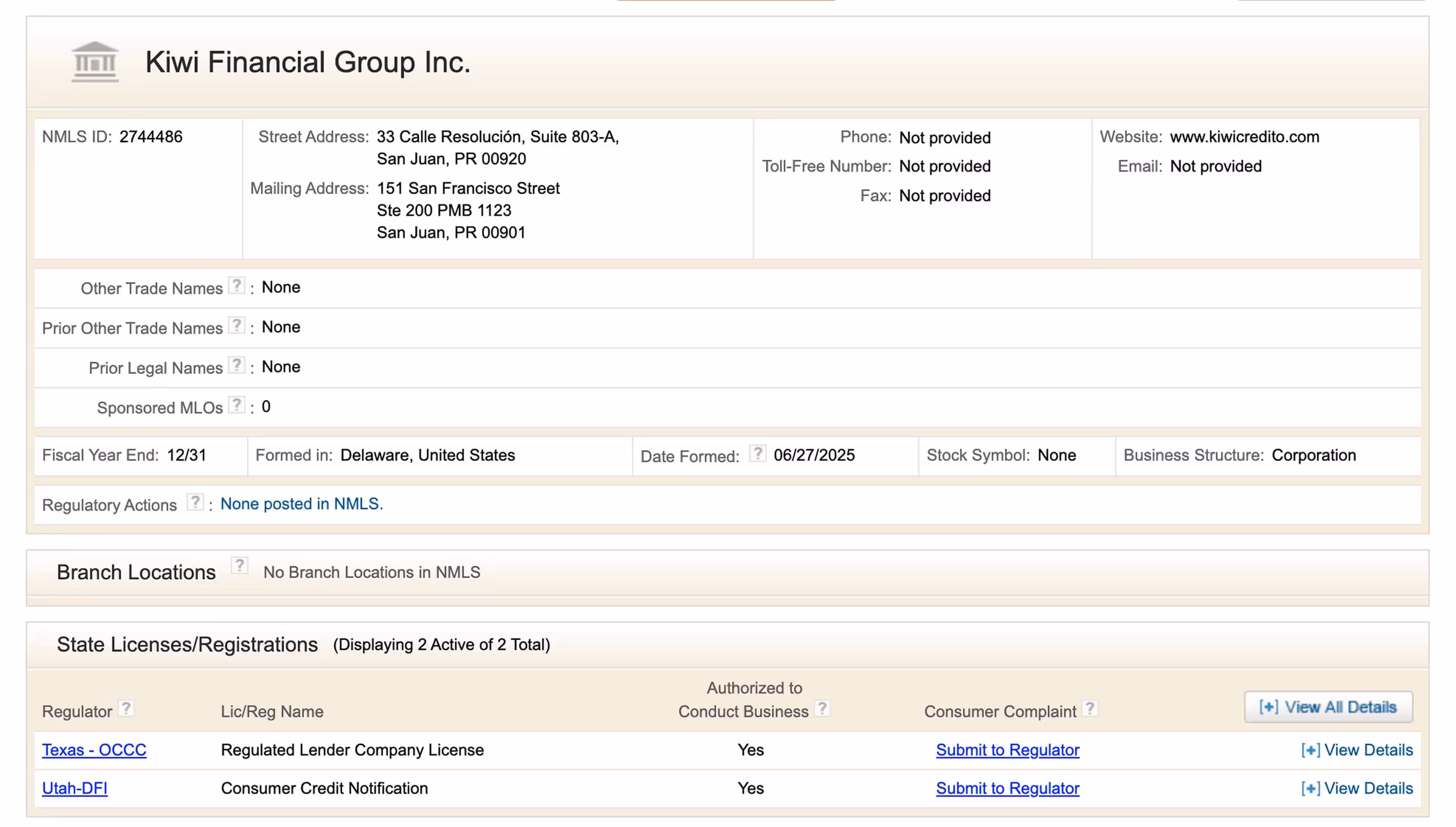Click the Branch Locations help icon
The width and height of the screenshot is (1456, 827).
click(x=239, y=566)
